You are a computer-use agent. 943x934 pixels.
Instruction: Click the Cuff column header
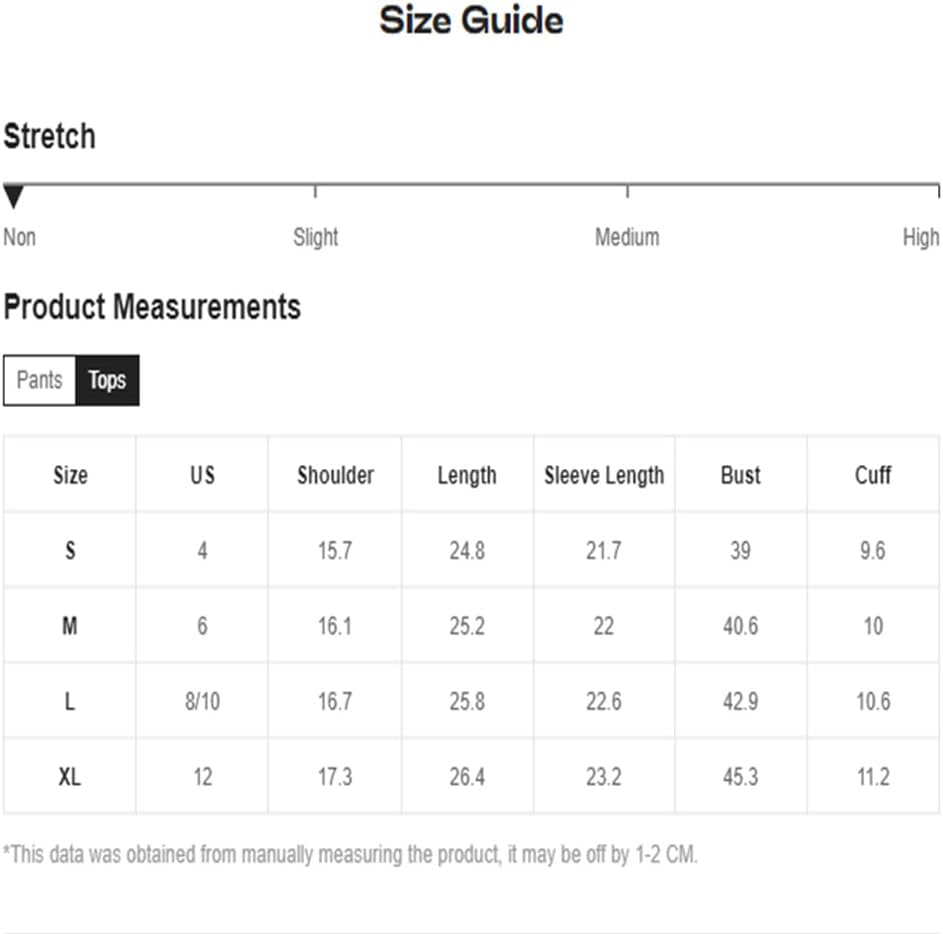(x=873, y=475)
